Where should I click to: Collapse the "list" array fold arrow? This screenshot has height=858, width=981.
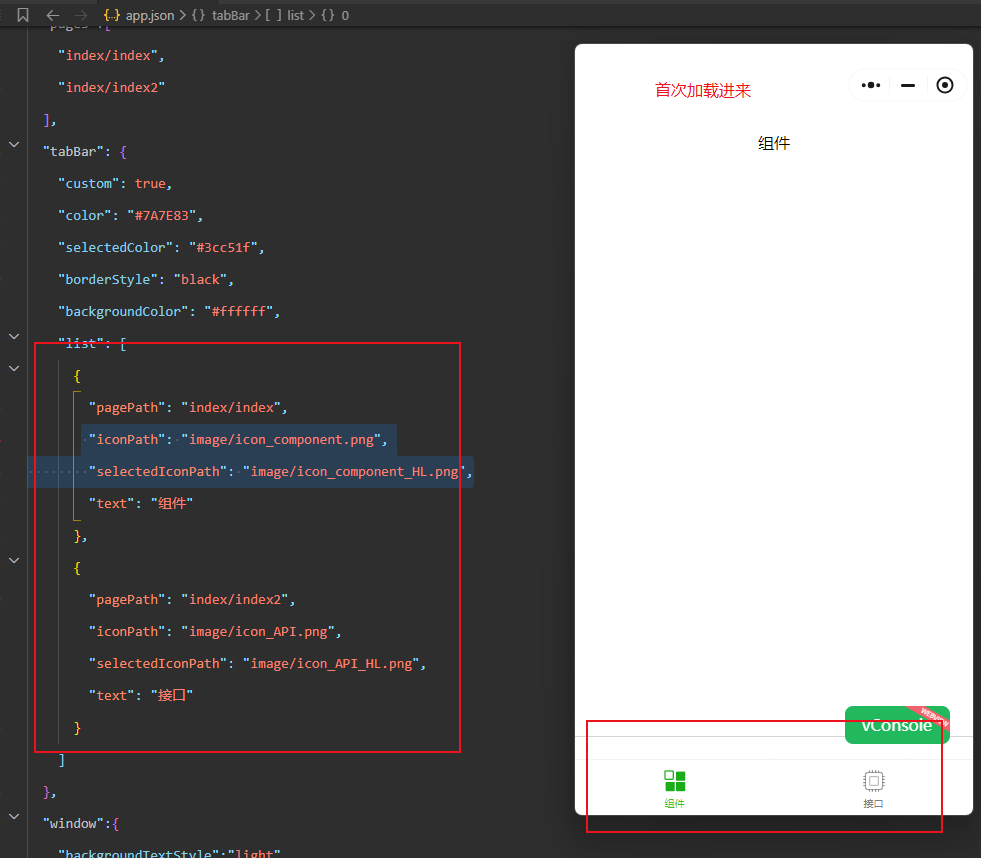14,337
